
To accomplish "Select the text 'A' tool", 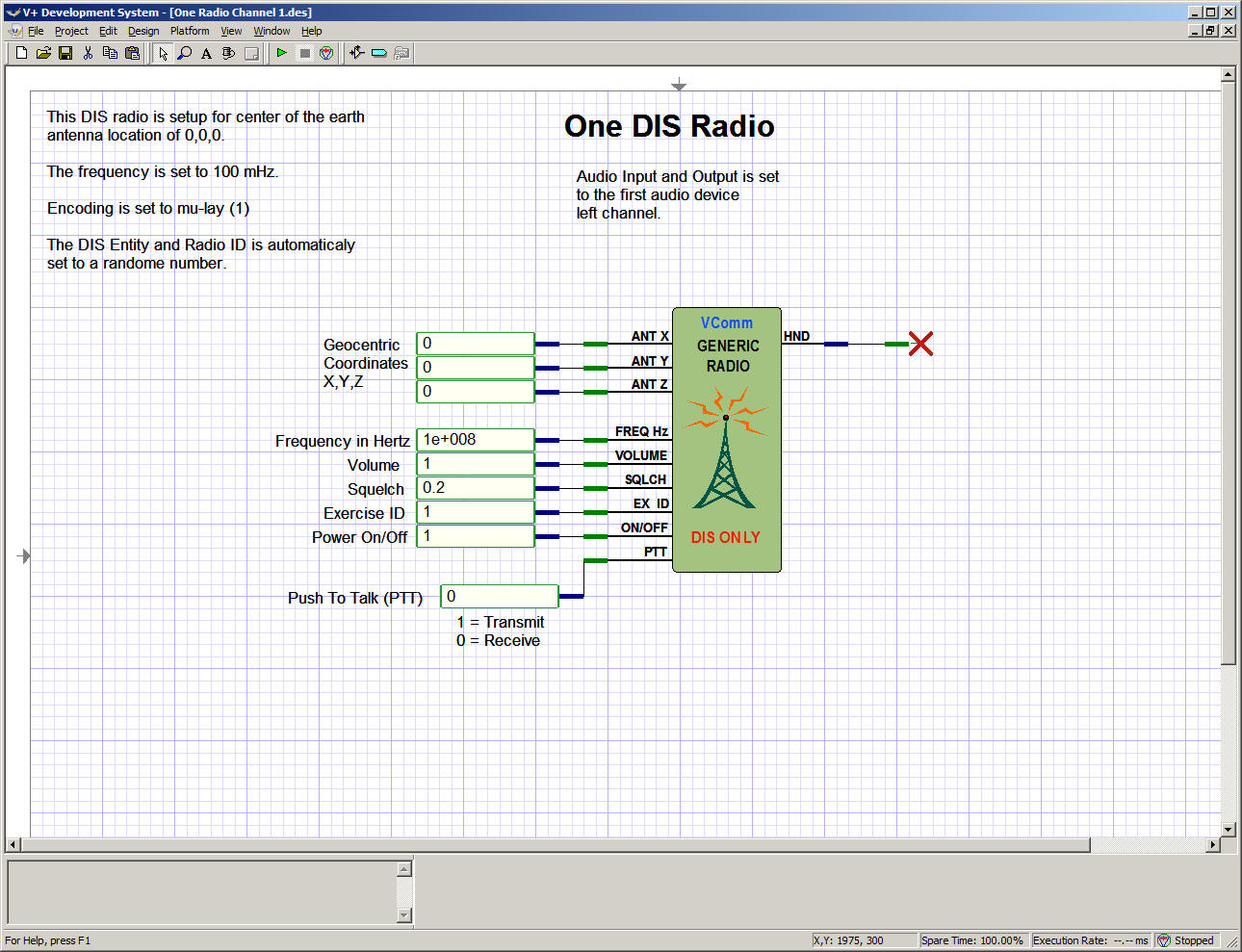I will 206,53.
